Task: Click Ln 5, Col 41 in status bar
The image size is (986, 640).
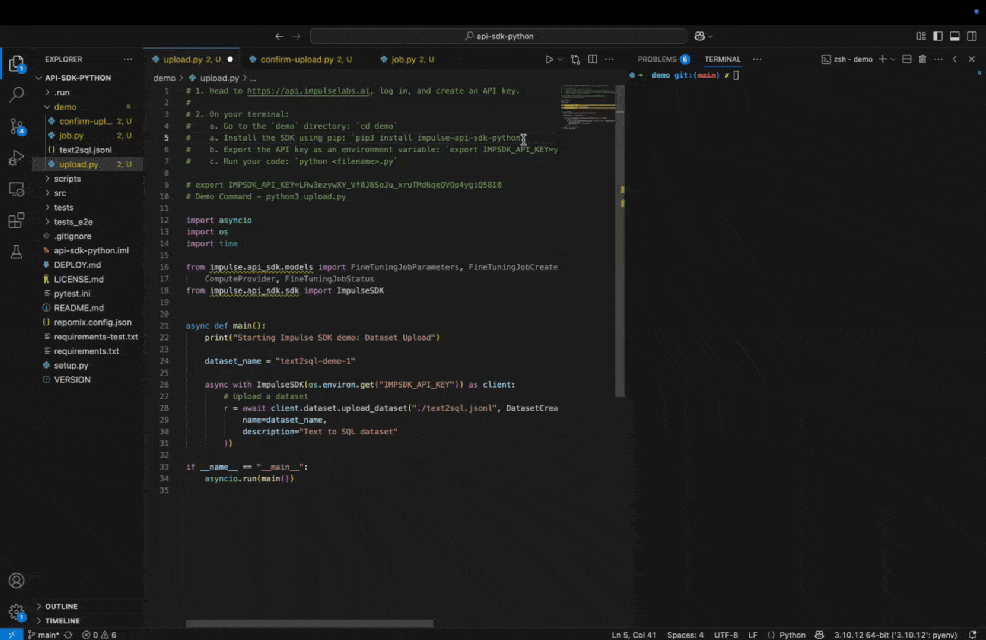Action: coord(634,635)
